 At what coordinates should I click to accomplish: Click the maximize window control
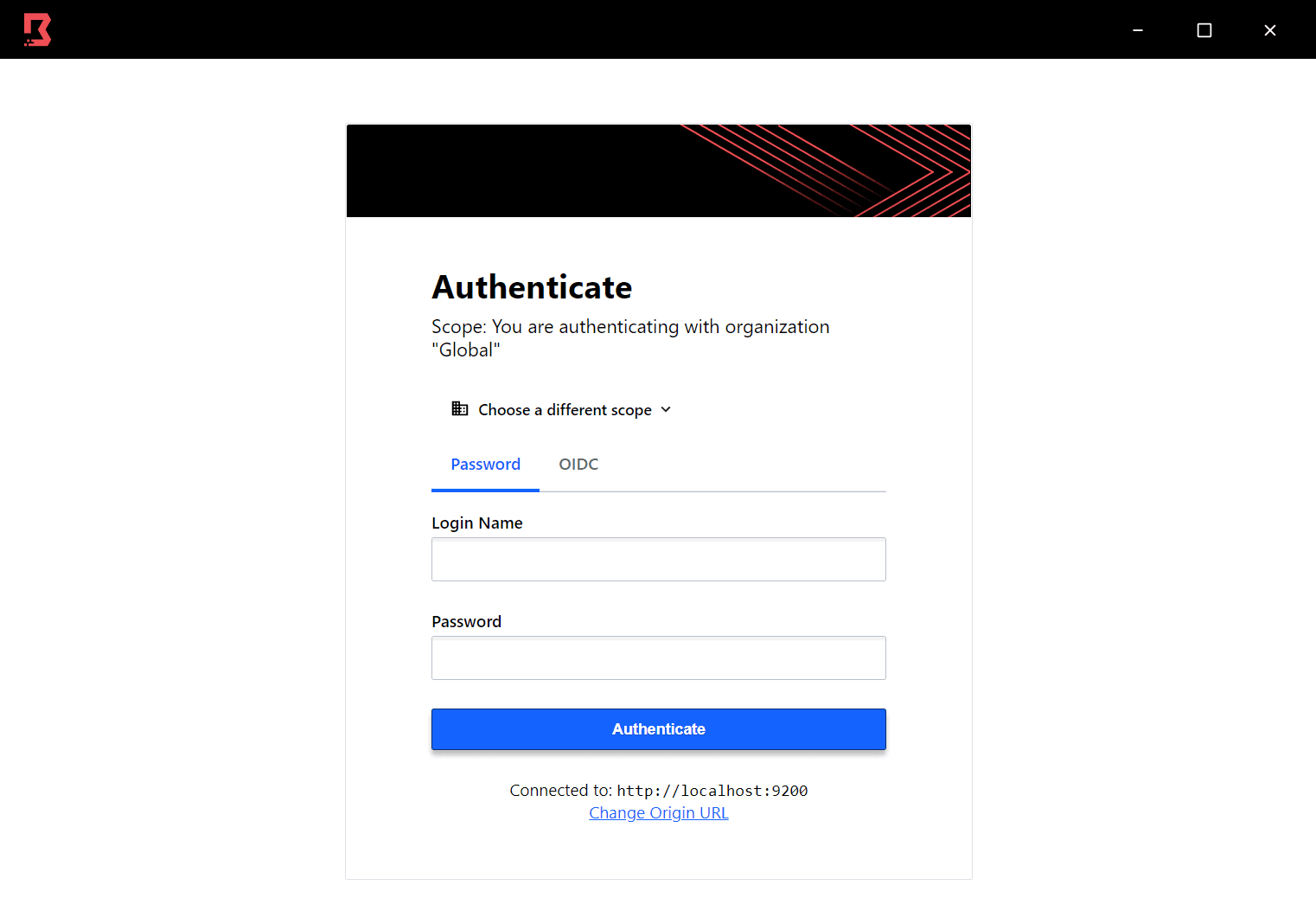pos(1204,29)
